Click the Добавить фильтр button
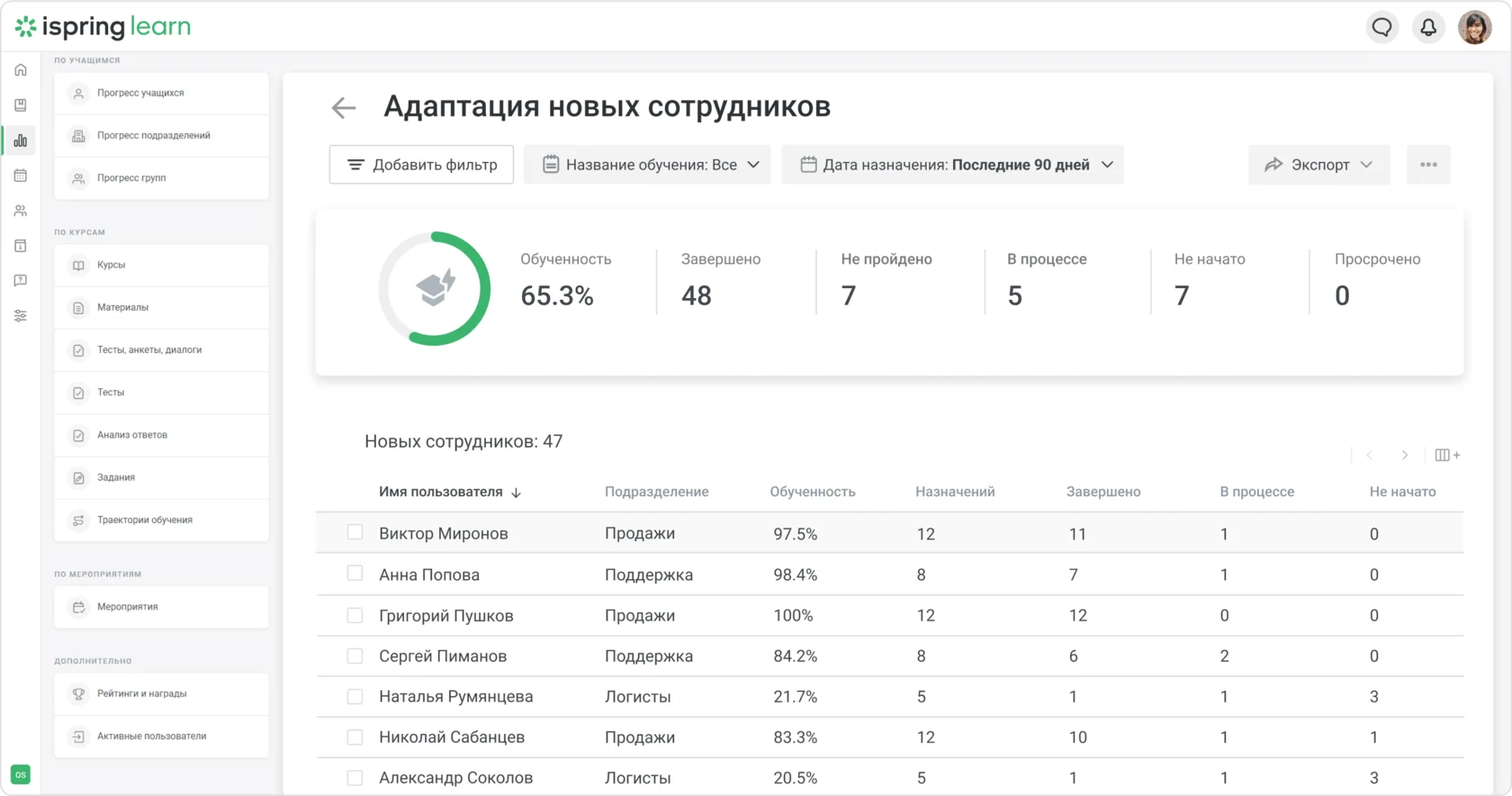Screen dimensions: 1512x796 [421, 165]
